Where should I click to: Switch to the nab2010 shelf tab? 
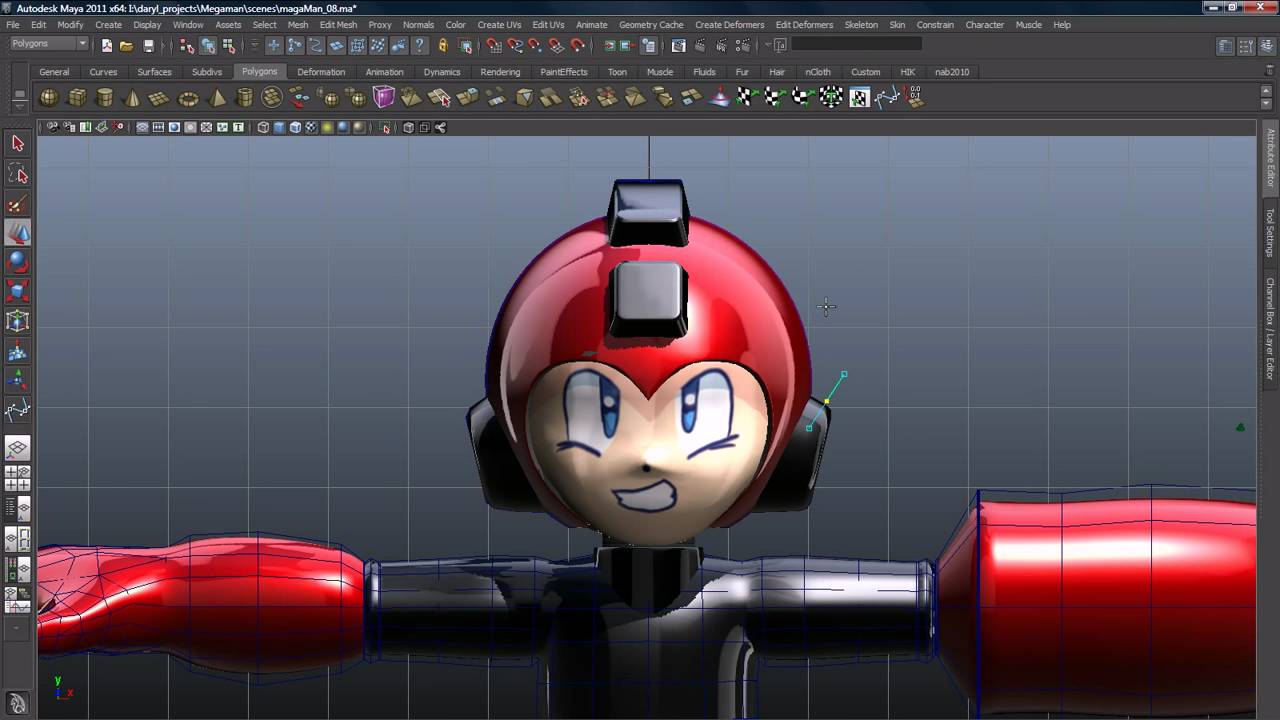click(x=952, y=72)
